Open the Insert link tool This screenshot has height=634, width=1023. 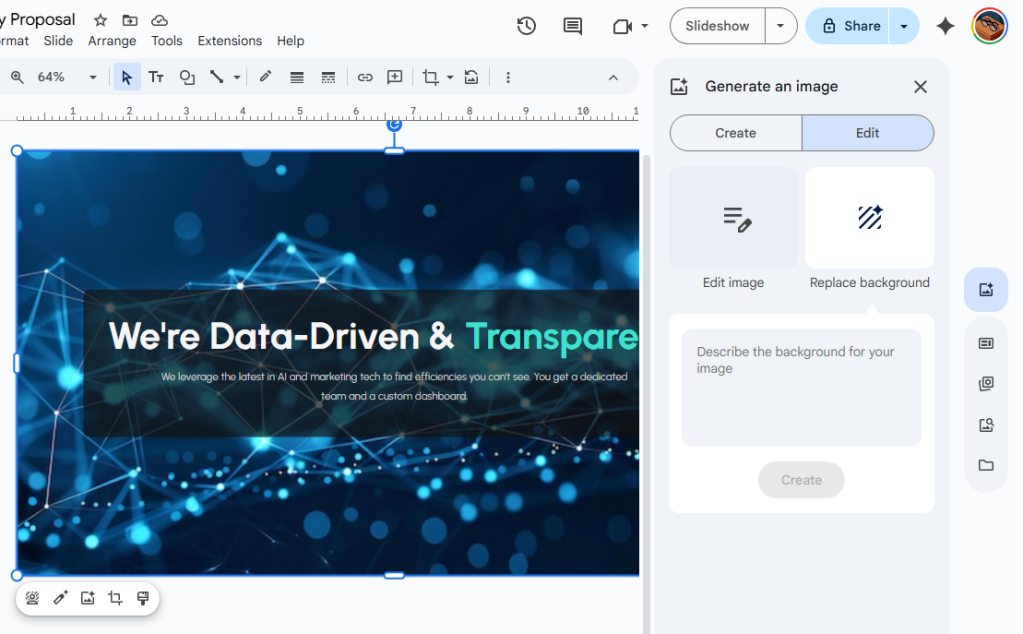click(364, 76)
